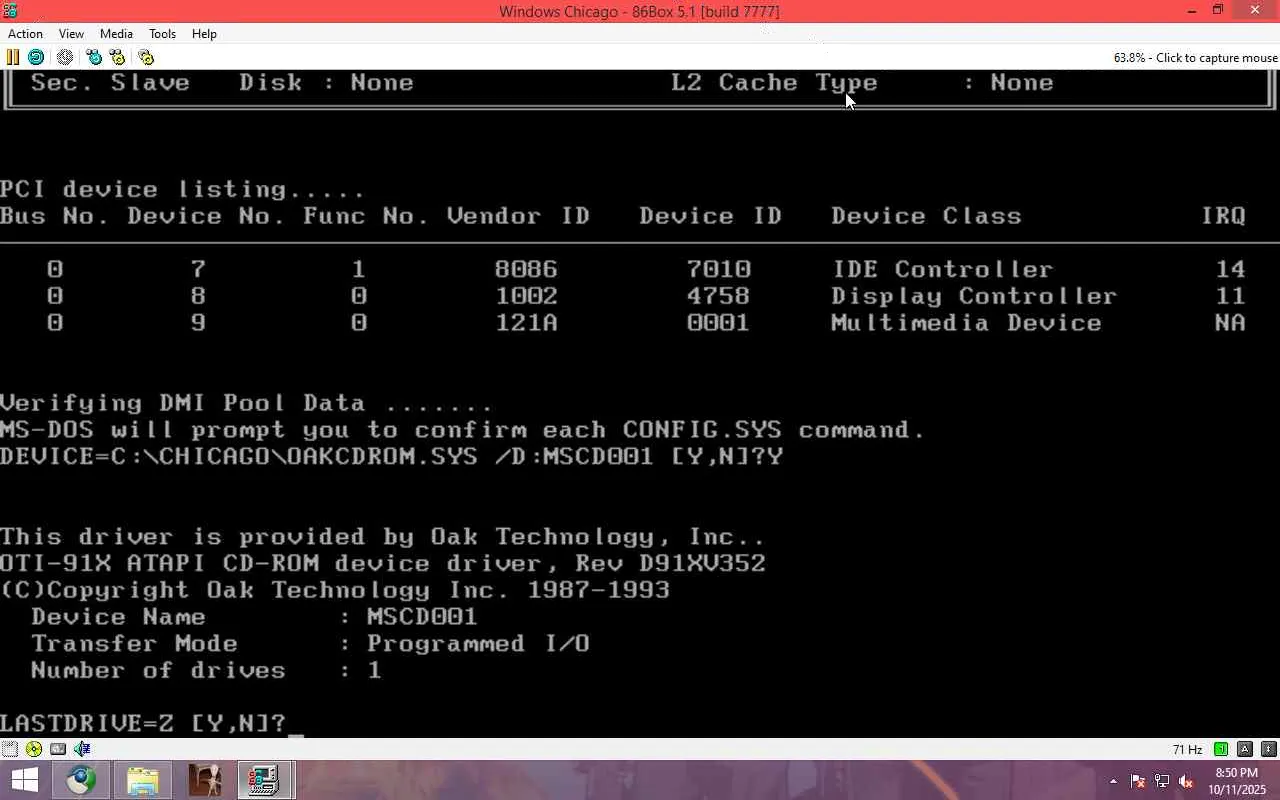Viewport: 1280px width, 800px height.
Task: Click the 'Display Controller' device class
Action: (x=974, y=296)
